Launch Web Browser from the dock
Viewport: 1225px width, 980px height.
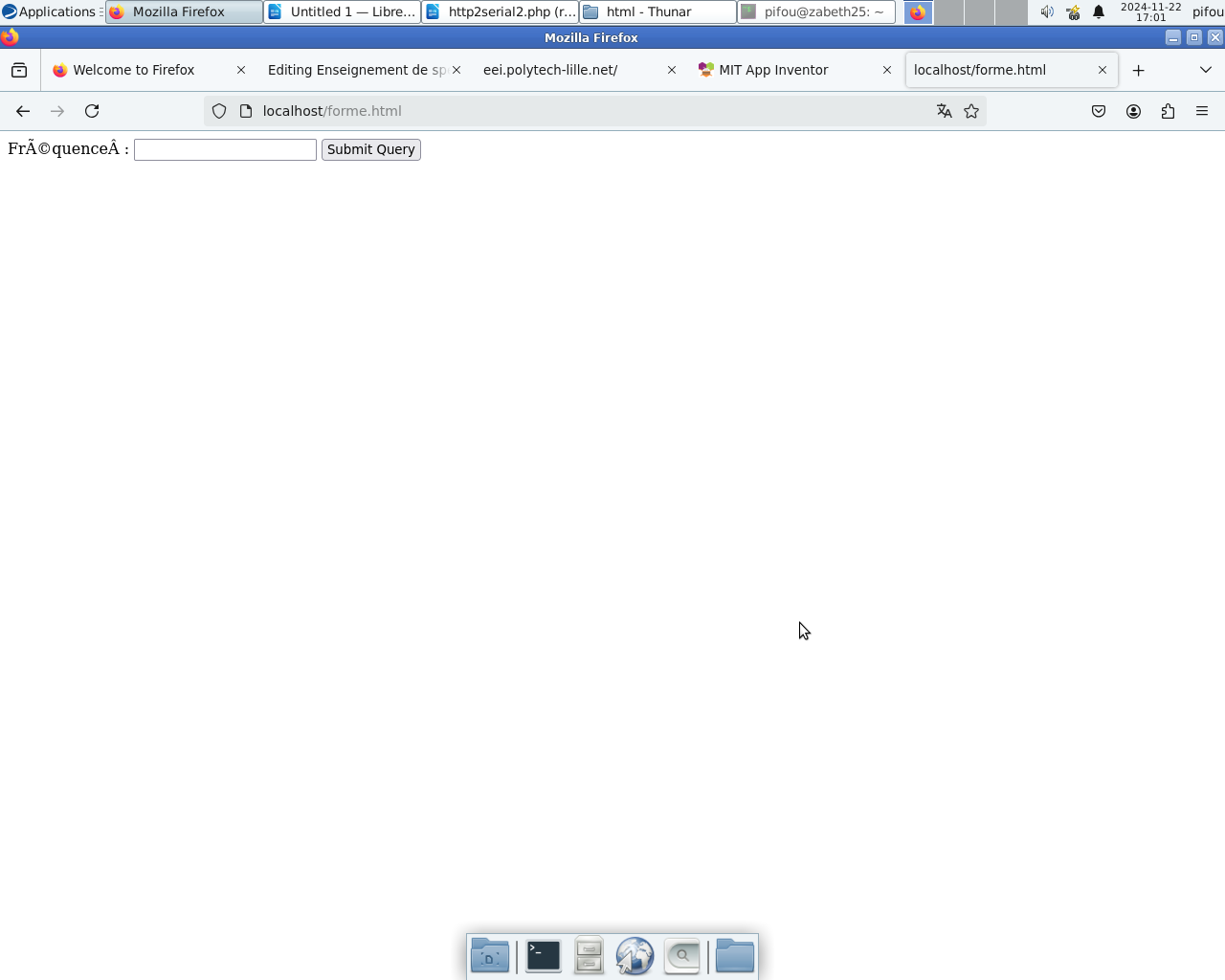pyautogui.click(x=635, y=955)
